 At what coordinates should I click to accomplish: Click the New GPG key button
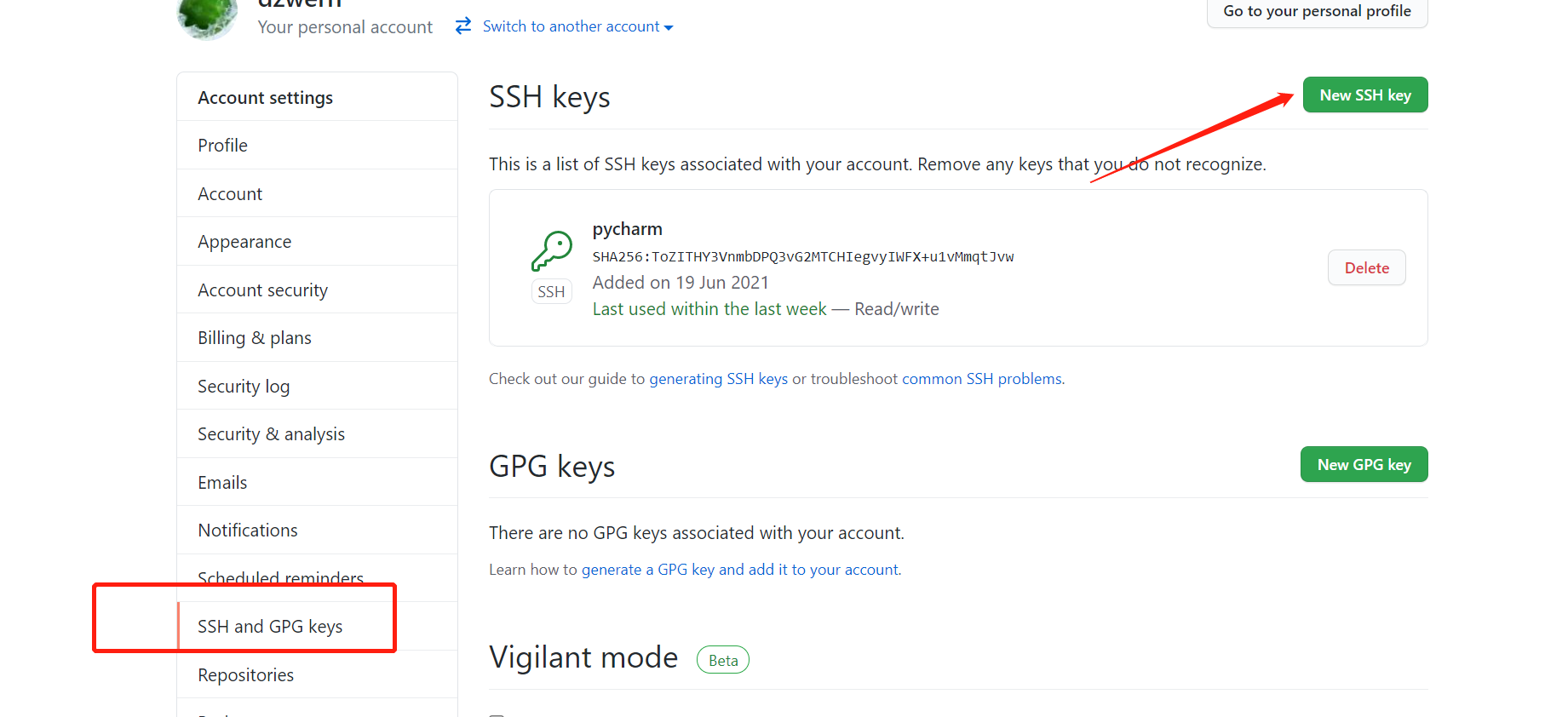(1364, 464)
